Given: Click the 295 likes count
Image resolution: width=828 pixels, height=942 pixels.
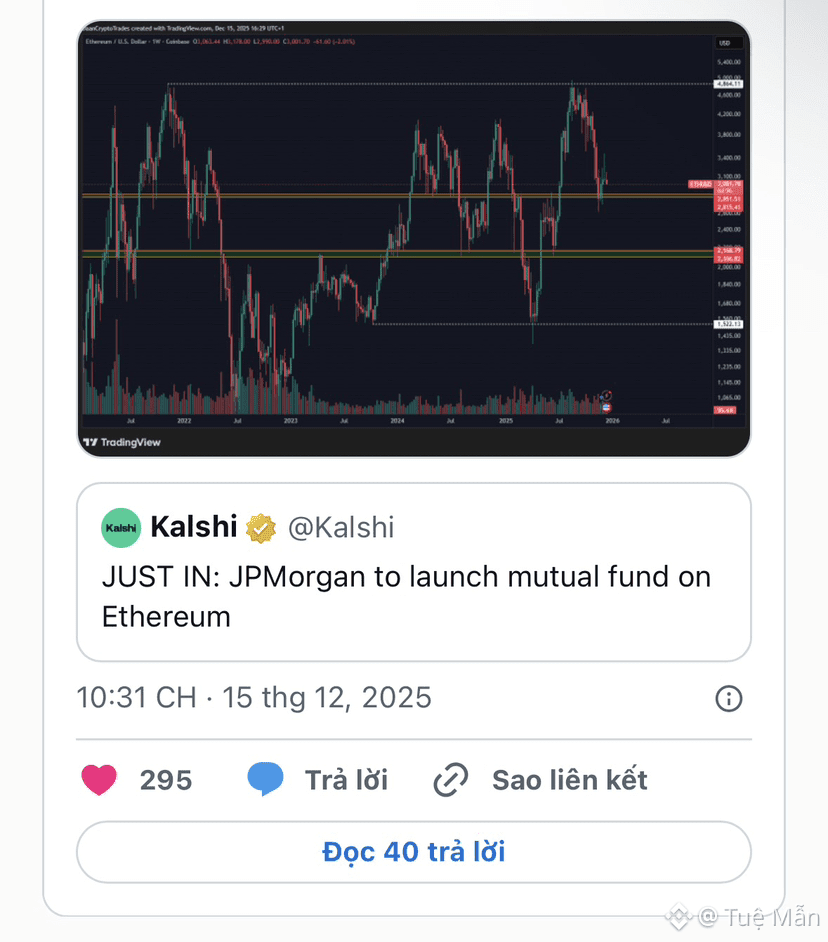Looking at the screenshot, I should coord(166,780).
